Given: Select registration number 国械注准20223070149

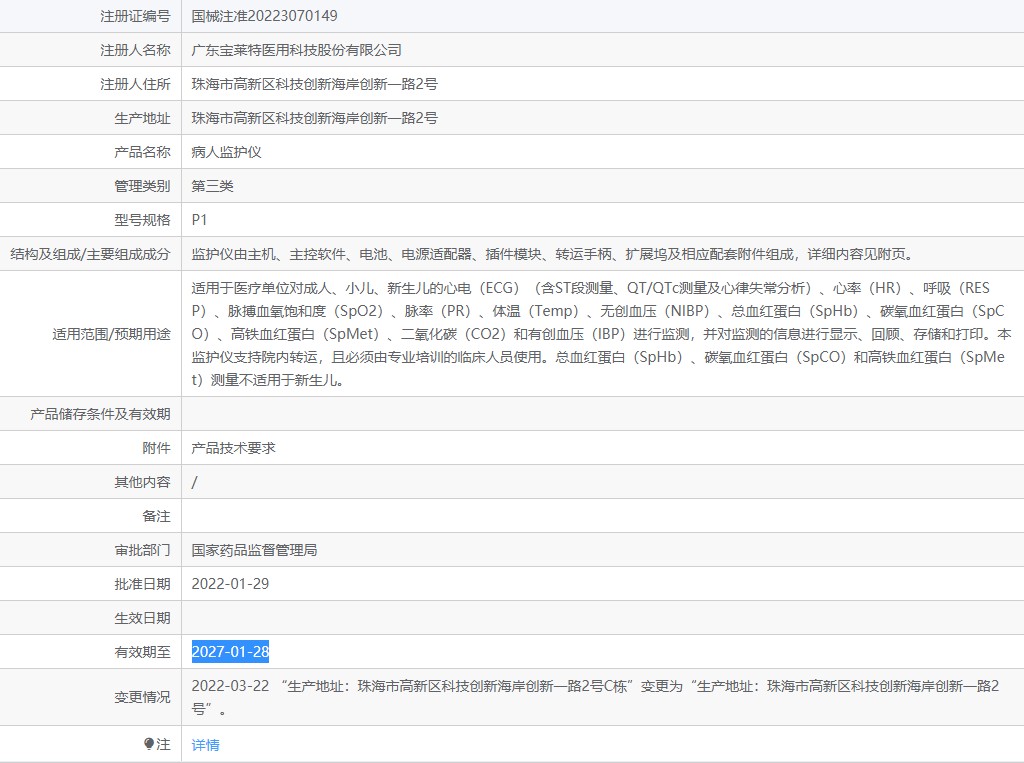Looking at the screenshot, I should (x=264, y=16).
